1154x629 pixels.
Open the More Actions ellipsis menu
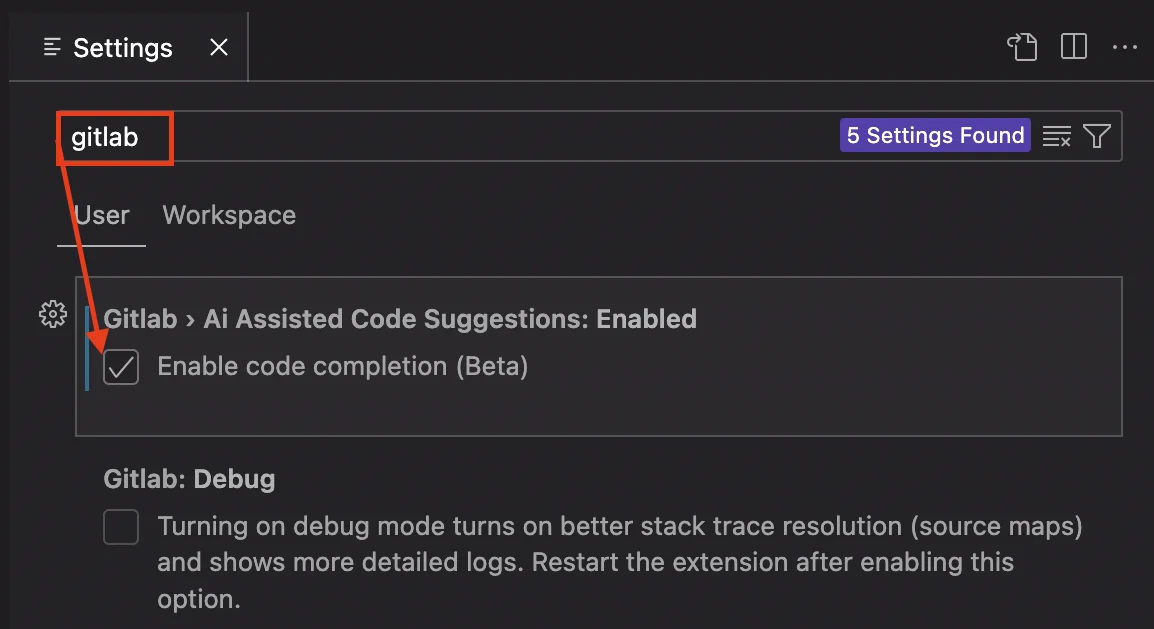(x=1125, y=47)
